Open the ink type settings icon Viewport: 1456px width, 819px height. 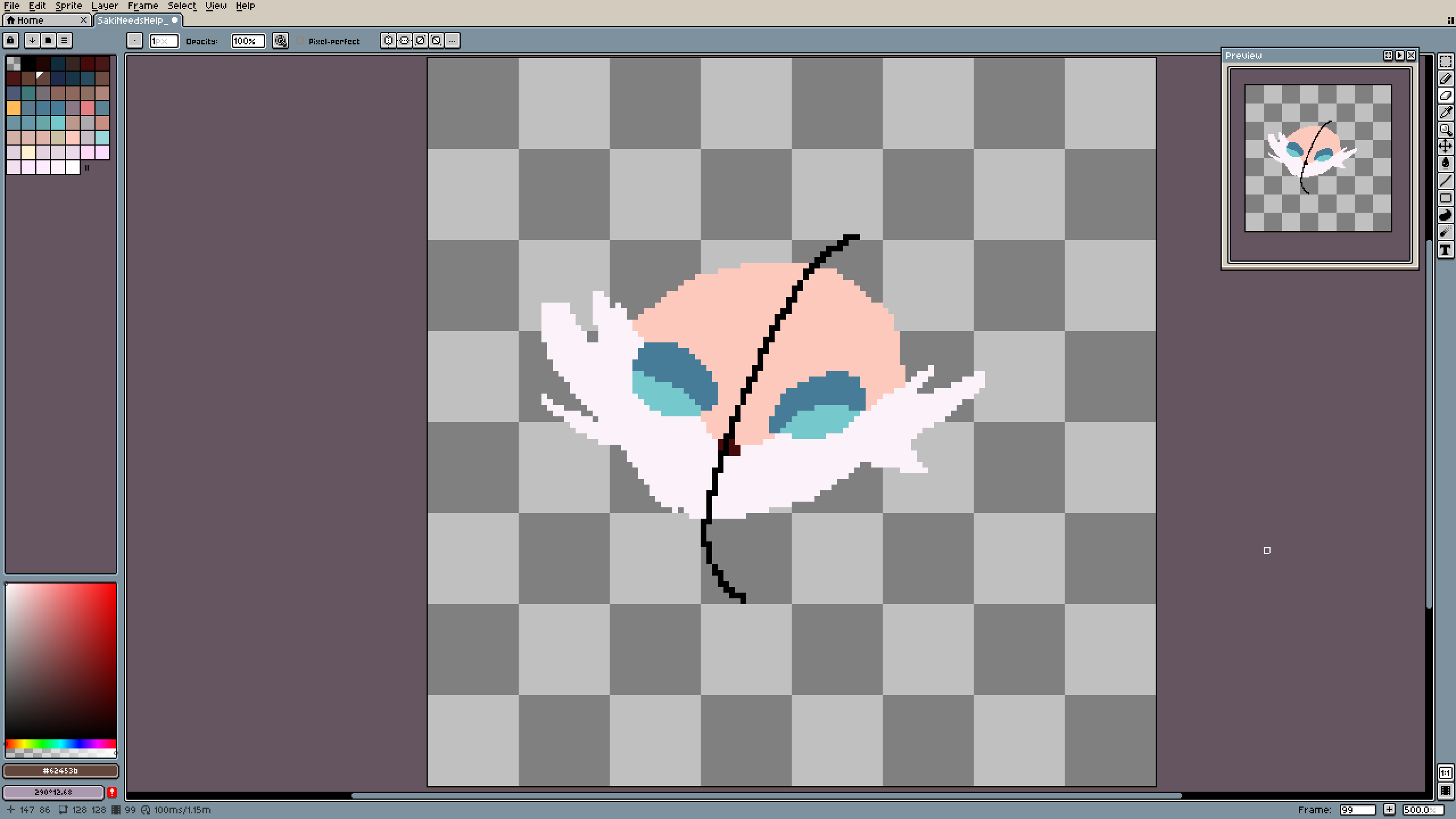[x=280, y=40]
